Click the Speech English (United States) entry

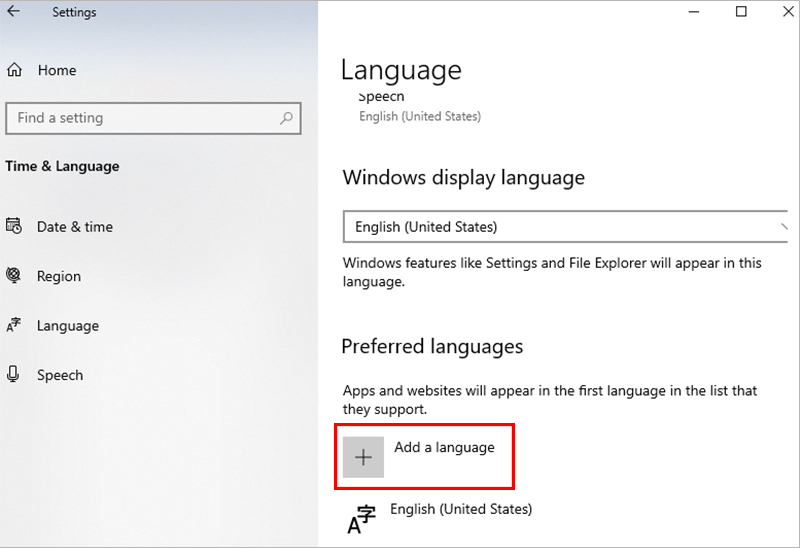tap(420, 116)
